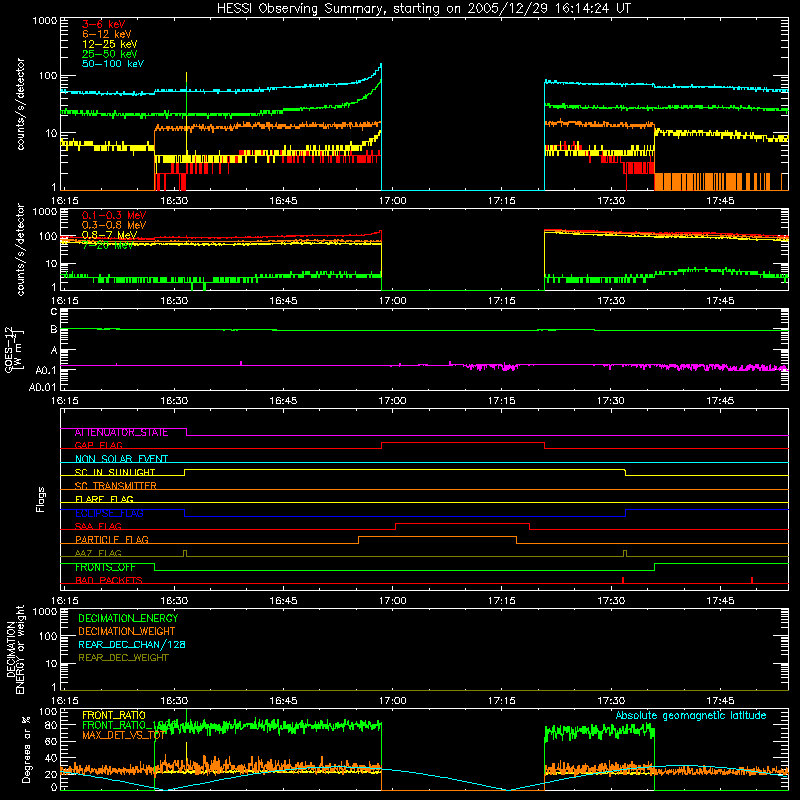This screenshot has width=800, height=800.
Task: Select the 6-12 keV legend label
Action: coord(107,34)
